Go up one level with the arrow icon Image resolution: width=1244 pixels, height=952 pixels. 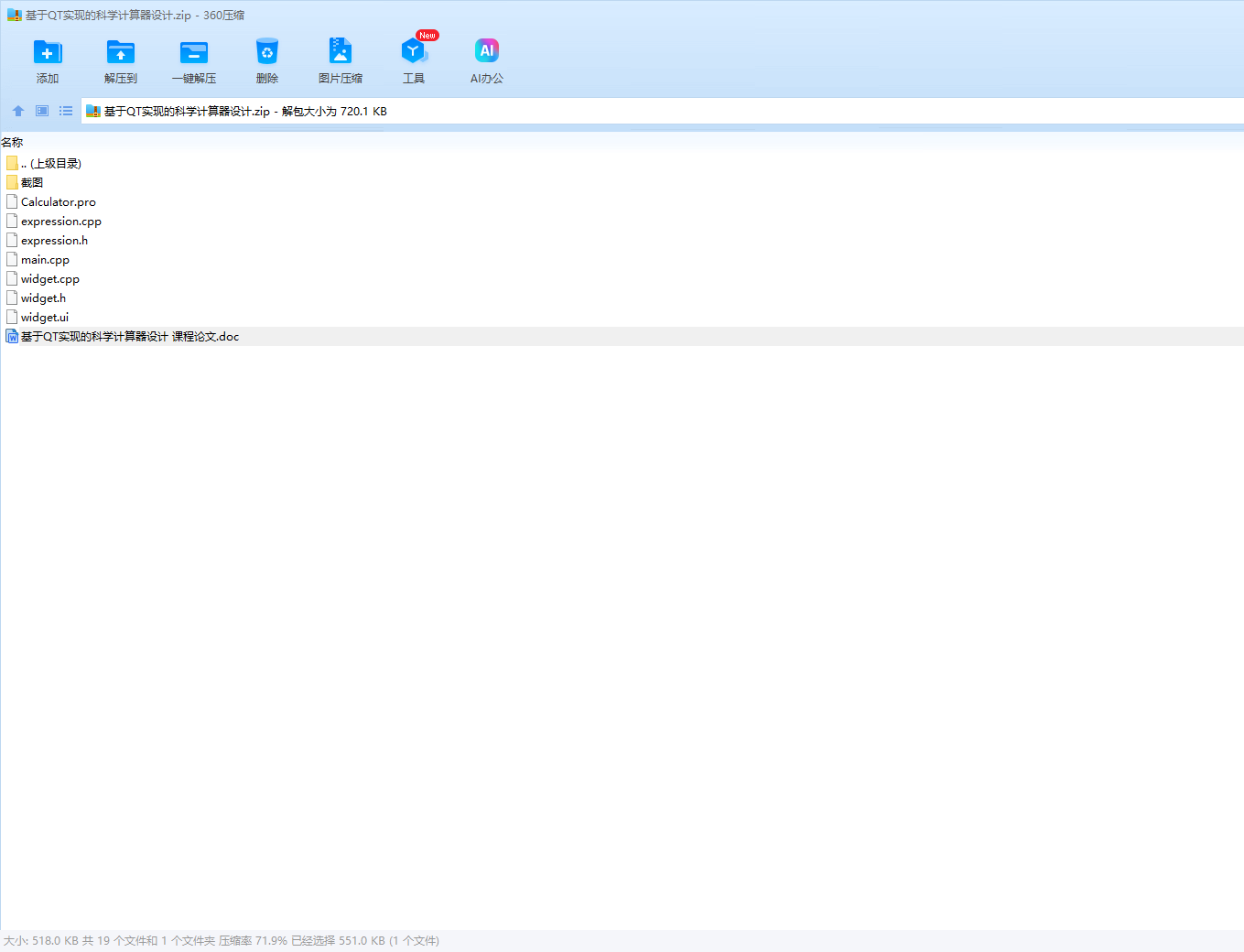(18, 111)
